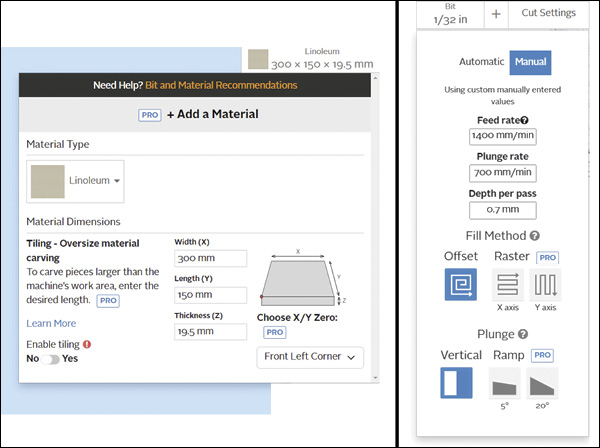The width and height of the screenshot is (600, 448).
Task: Switch cut settings to Automatic
Action: pyautogui.click(x=481, y=62)
